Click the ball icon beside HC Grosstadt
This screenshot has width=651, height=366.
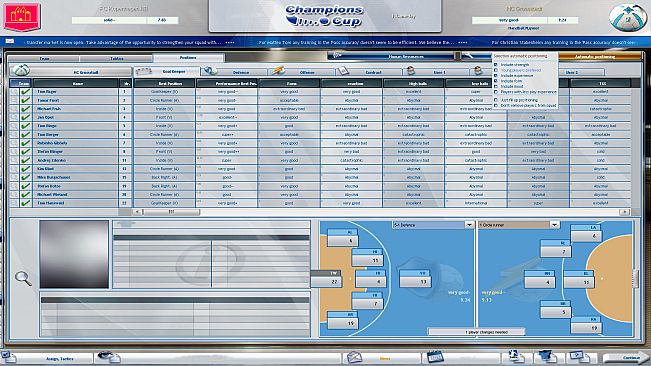coord(20,71)
